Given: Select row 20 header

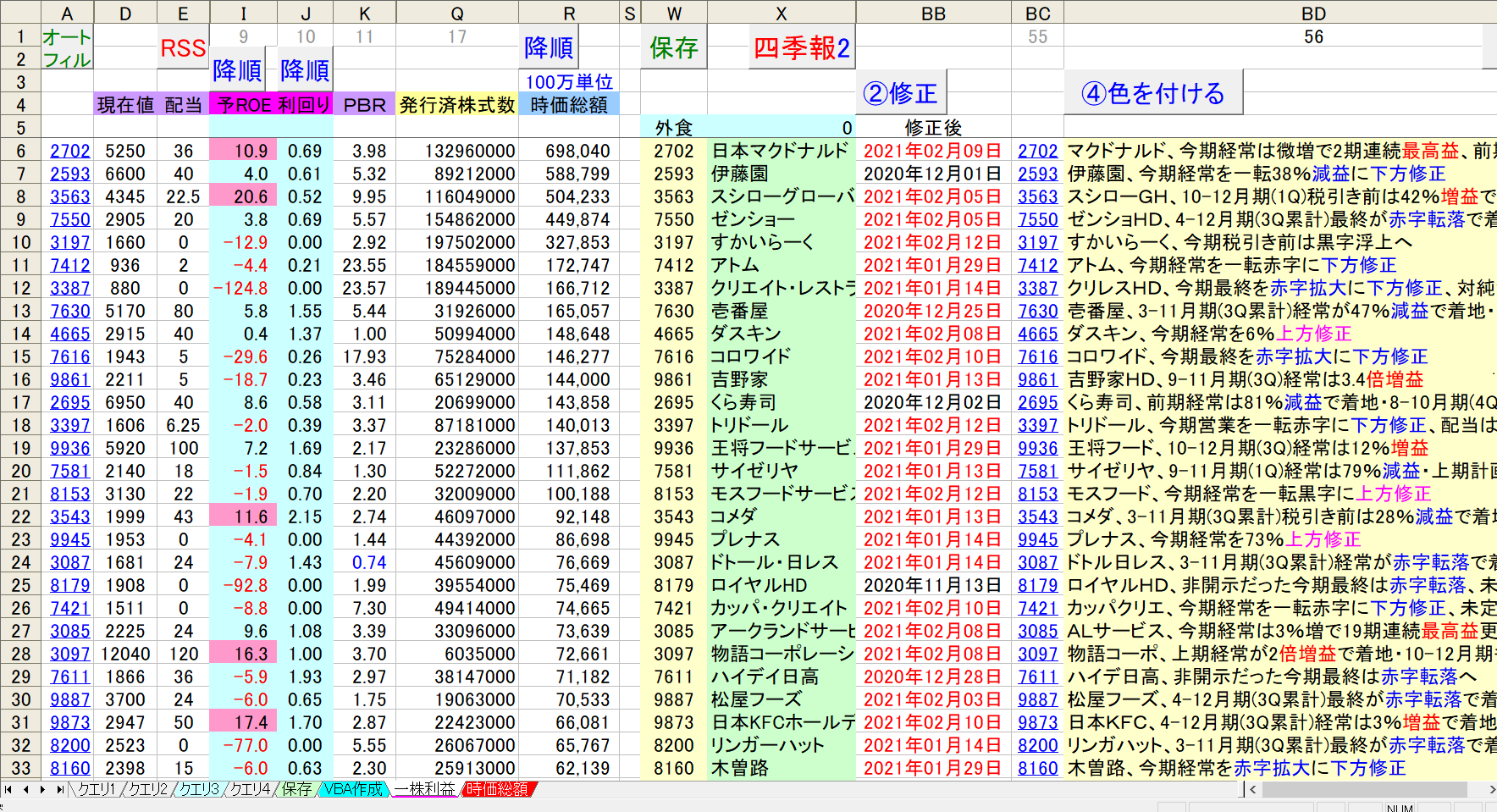Looking at the screenshot, I should [x=20, y=471].
